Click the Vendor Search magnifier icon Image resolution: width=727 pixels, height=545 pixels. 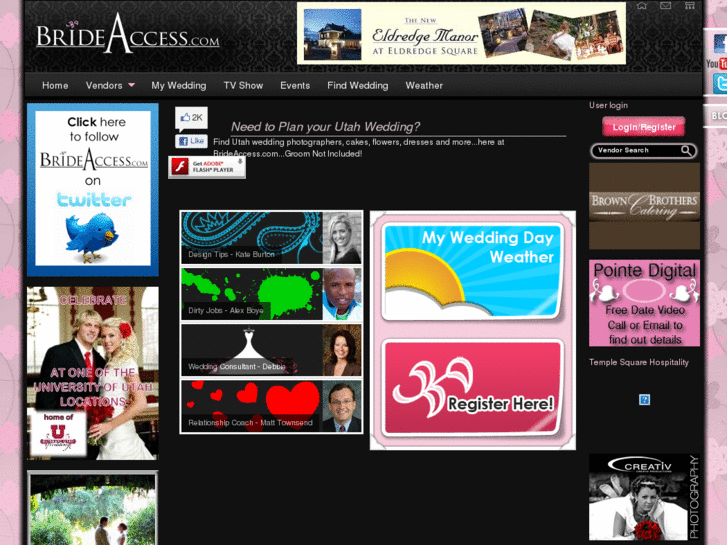pos(686,150)
